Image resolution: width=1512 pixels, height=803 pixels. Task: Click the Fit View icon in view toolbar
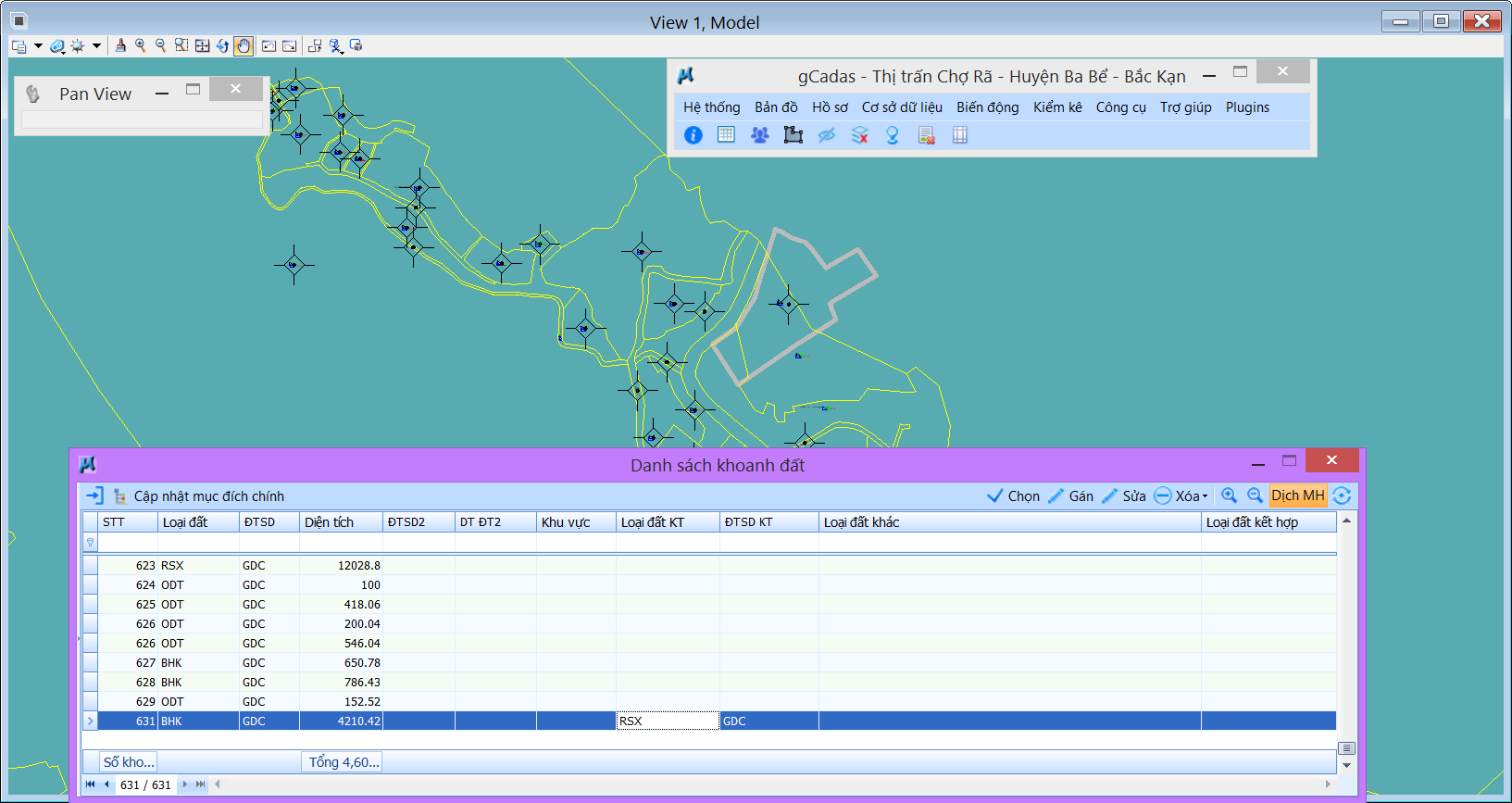point(202,45)
